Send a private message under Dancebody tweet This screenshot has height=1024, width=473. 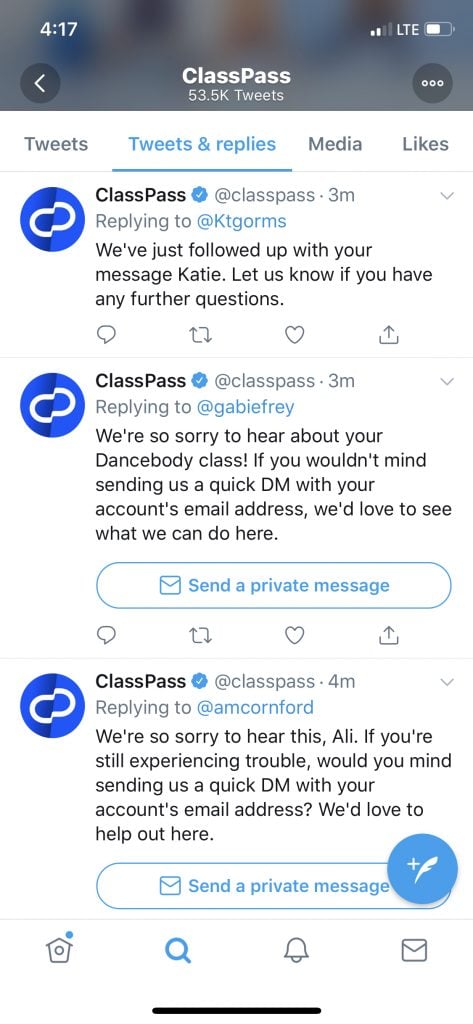point(274,585)
